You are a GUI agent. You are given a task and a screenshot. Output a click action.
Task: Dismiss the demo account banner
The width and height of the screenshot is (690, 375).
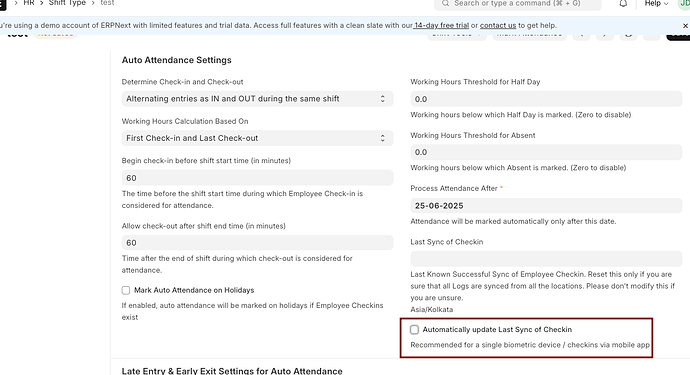685,26
